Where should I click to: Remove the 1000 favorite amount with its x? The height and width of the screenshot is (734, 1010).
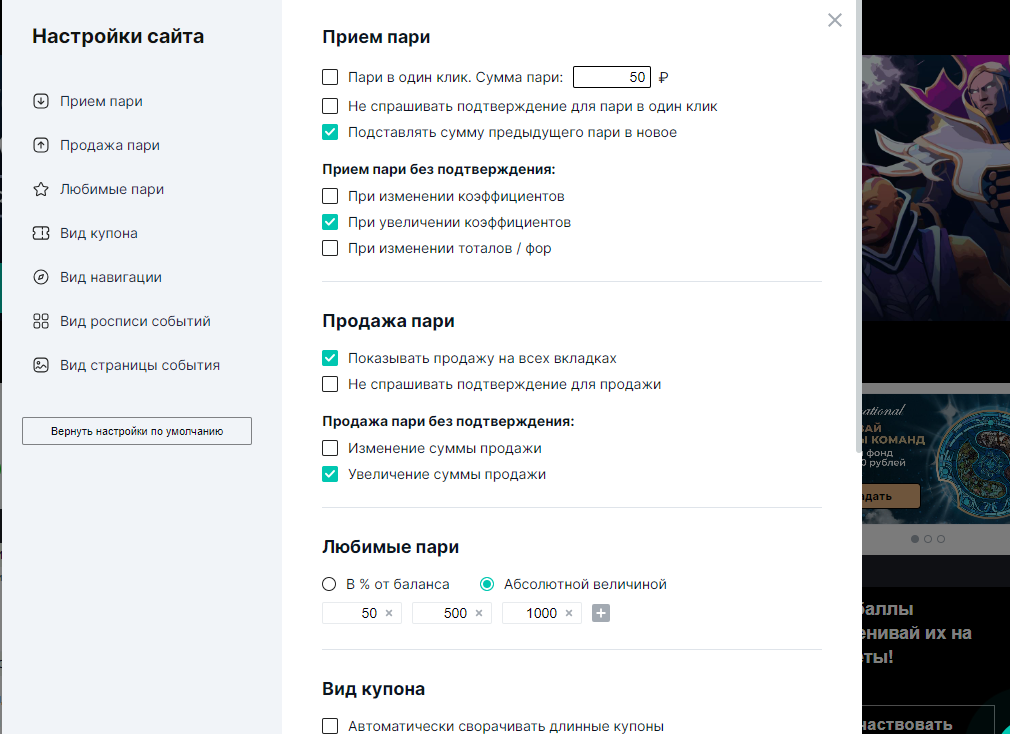(x=569, y=613)
